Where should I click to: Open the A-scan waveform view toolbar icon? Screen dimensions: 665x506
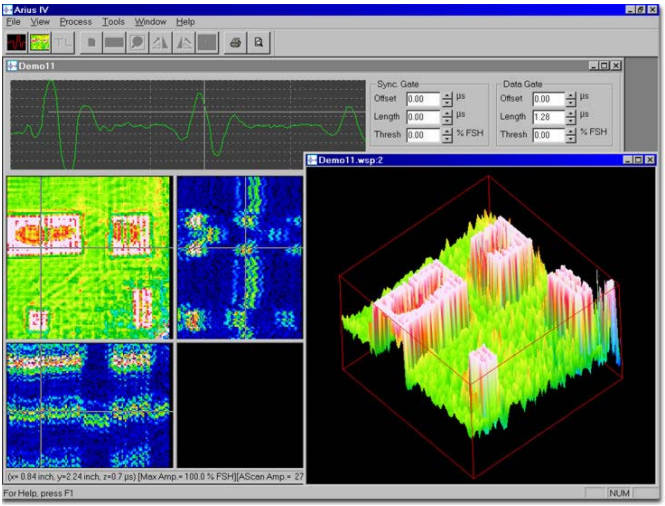point(17,42)
